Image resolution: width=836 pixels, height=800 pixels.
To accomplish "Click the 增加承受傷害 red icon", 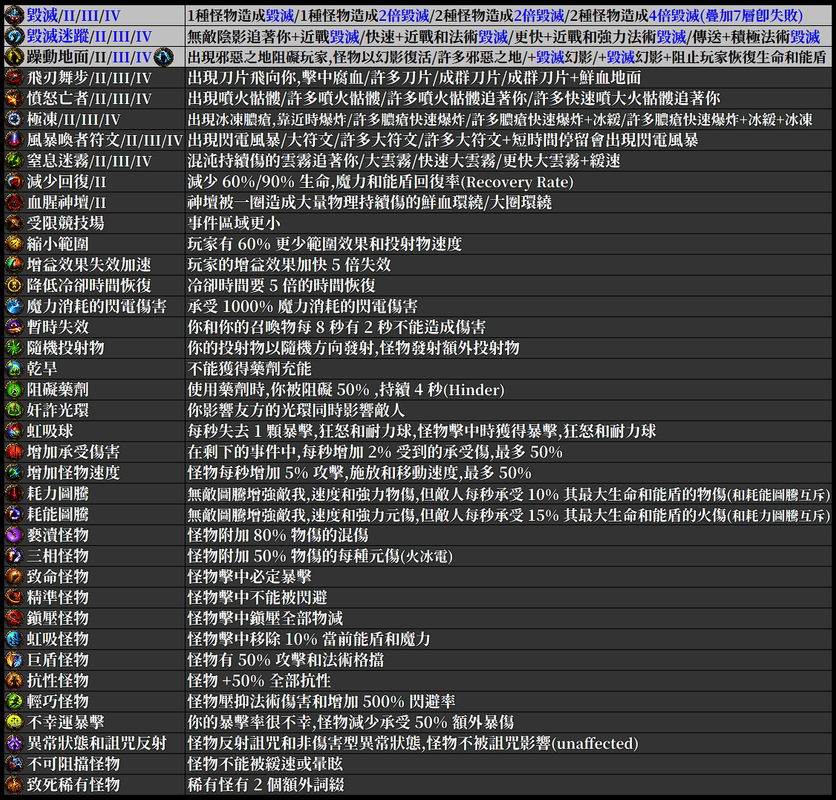I will [x=14, y=452].
